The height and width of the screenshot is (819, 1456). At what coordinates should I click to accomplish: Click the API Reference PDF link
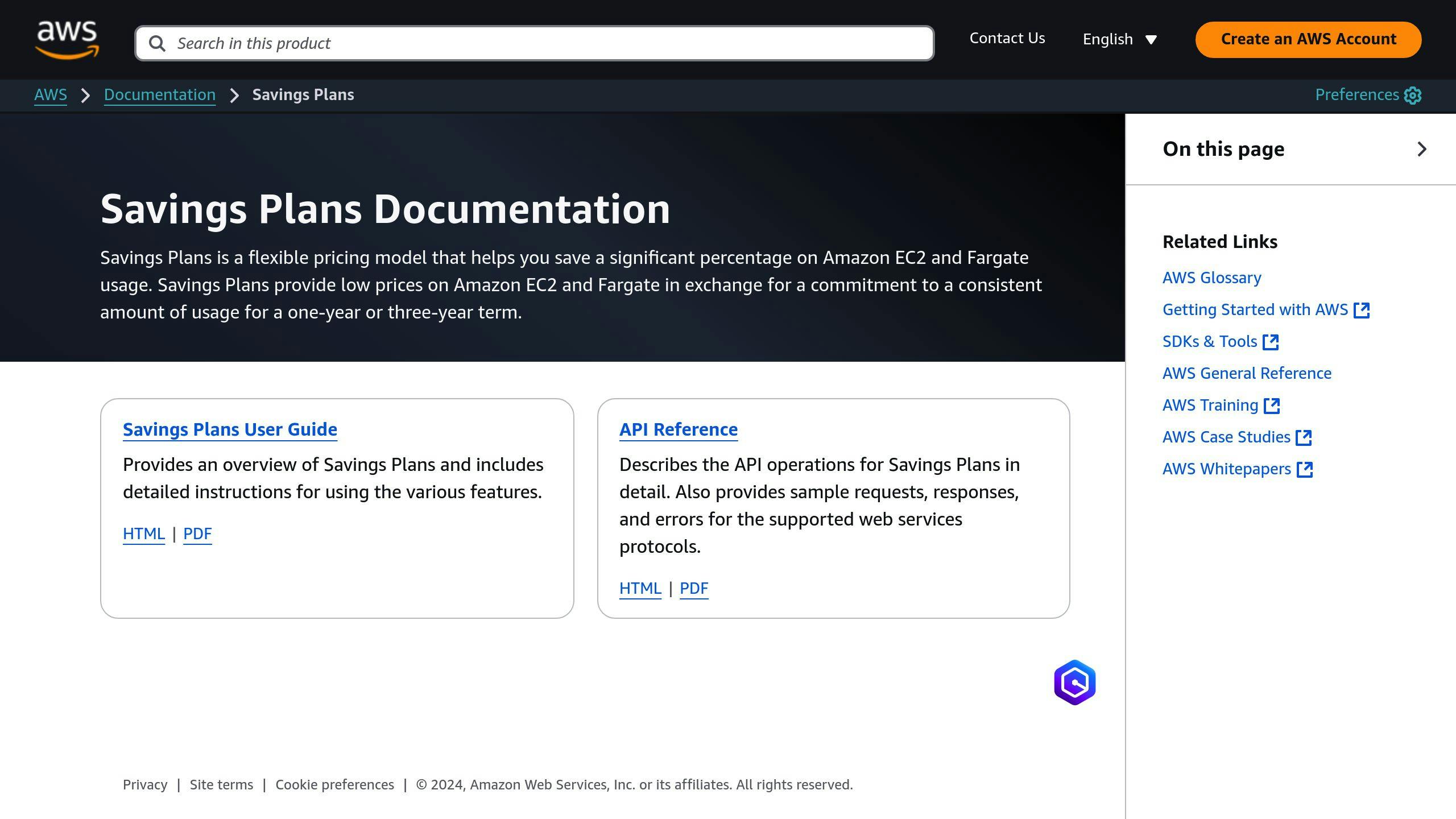pos(693,588)
